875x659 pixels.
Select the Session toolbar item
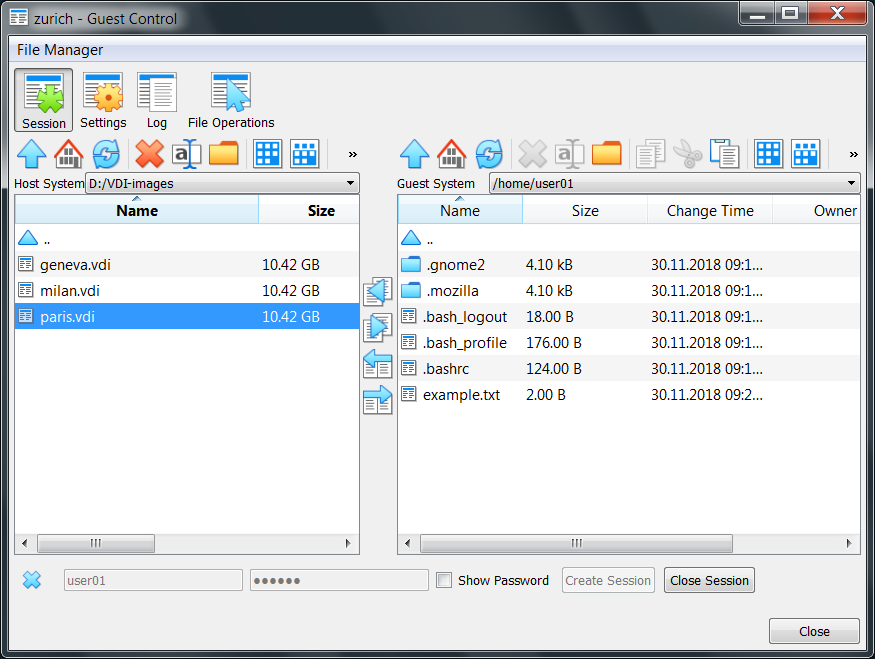click(x=43, y=100)
